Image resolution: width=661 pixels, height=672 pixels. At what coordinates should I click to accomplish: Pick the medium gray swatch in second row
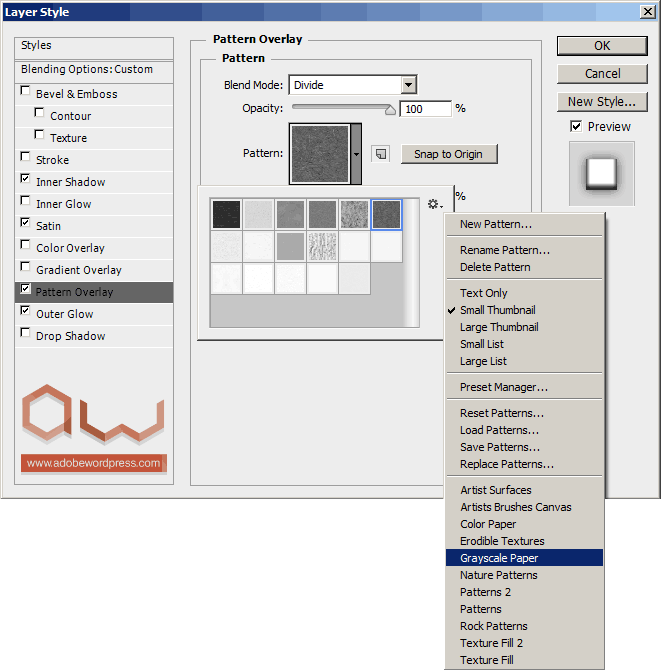coord(290,246)
